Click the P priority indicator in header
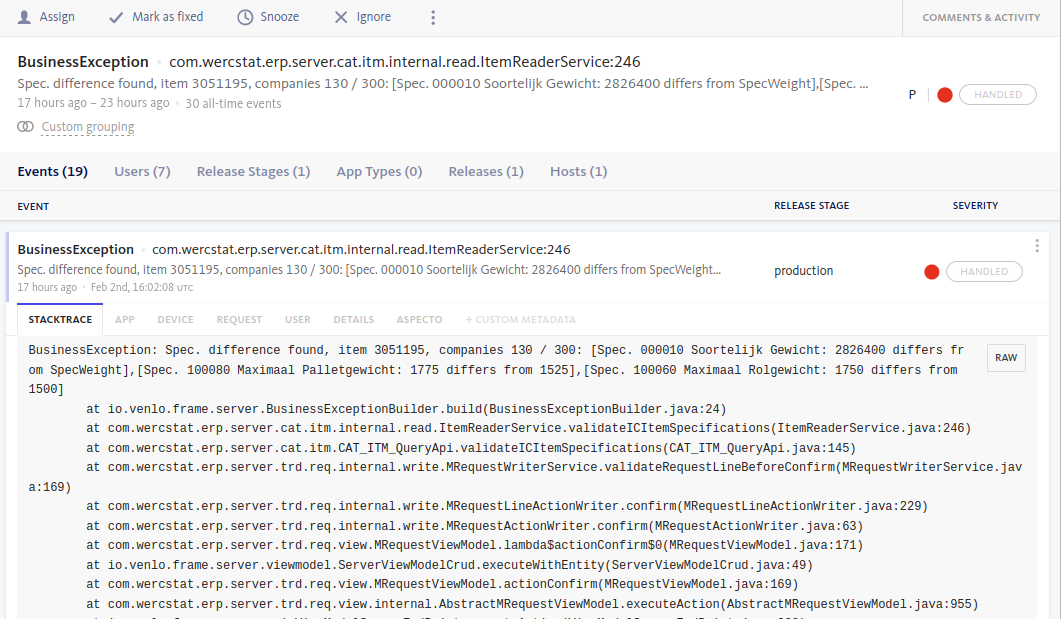Image resolution: width=1061 pixels, height=619 pixels. point(912,95)
